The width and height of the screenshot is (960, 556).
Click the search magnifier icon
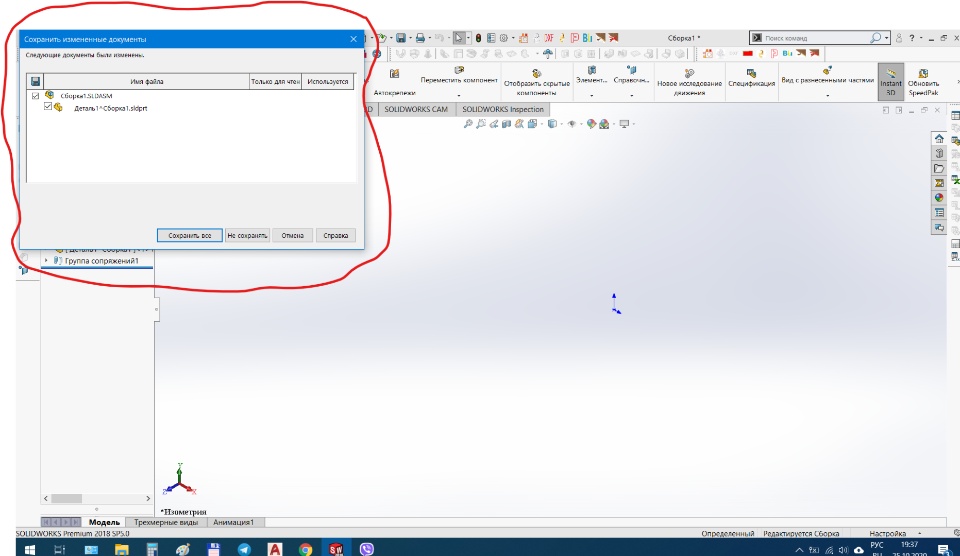point(876,38)
